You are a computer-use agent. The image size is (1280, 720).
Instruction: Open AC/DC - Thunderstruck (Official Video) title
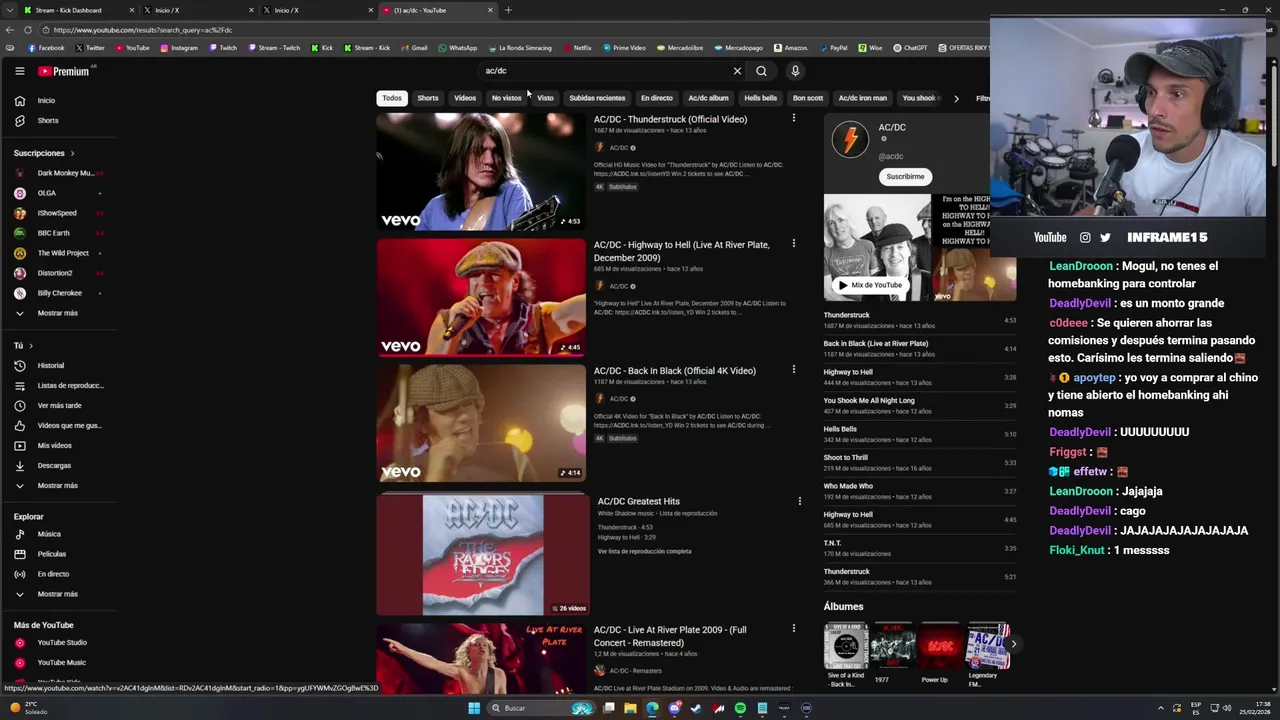[x=670, y=119]
